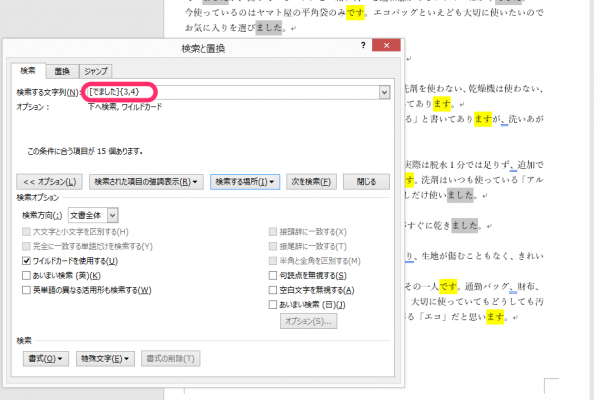This screenshot has width=594, height=400.
Task: Enable 英単語の異なる活用形も検索する checkbox
Action: tap(26, 290)
